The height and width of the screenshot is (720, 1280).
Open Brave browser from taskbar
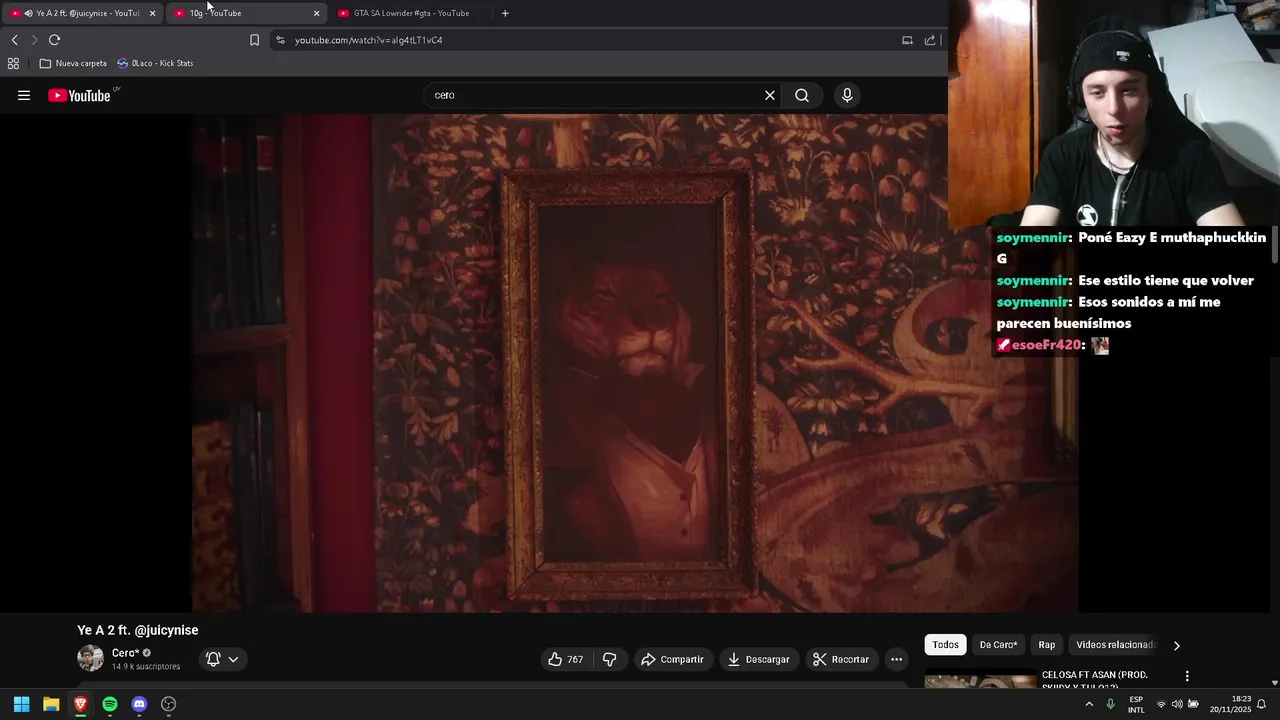80,704
